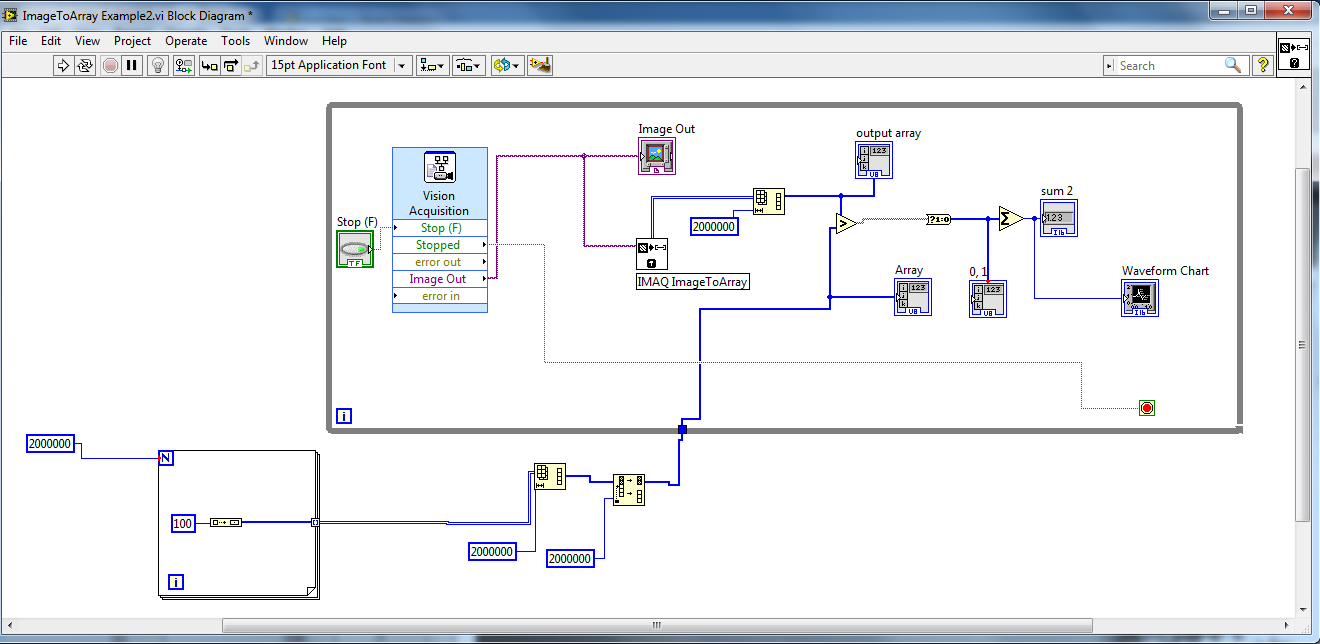Click the search magnifier icon
The height and width of the screenshot is (644, 1320).
tap(1233, 65)
